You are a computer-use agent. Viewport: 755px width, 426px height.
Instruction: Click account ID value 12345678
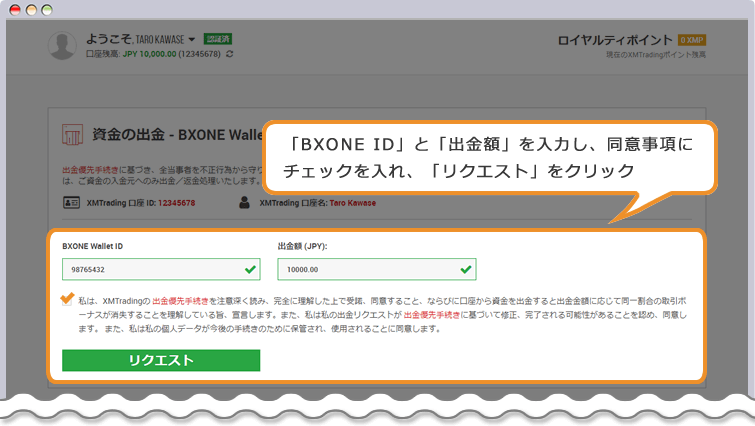[x=177, y=203]
